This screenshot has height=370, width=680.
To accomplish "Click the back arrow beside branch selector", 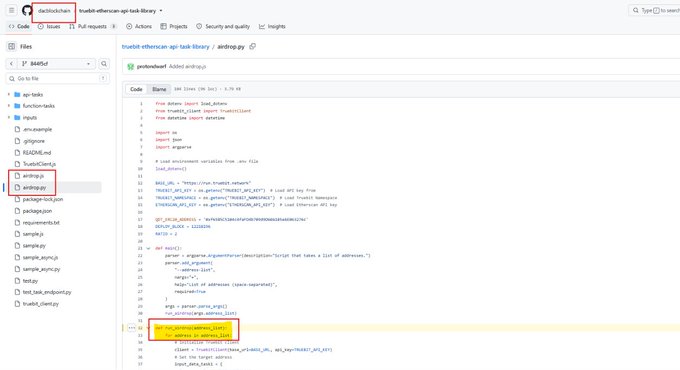I will [12, 64].
